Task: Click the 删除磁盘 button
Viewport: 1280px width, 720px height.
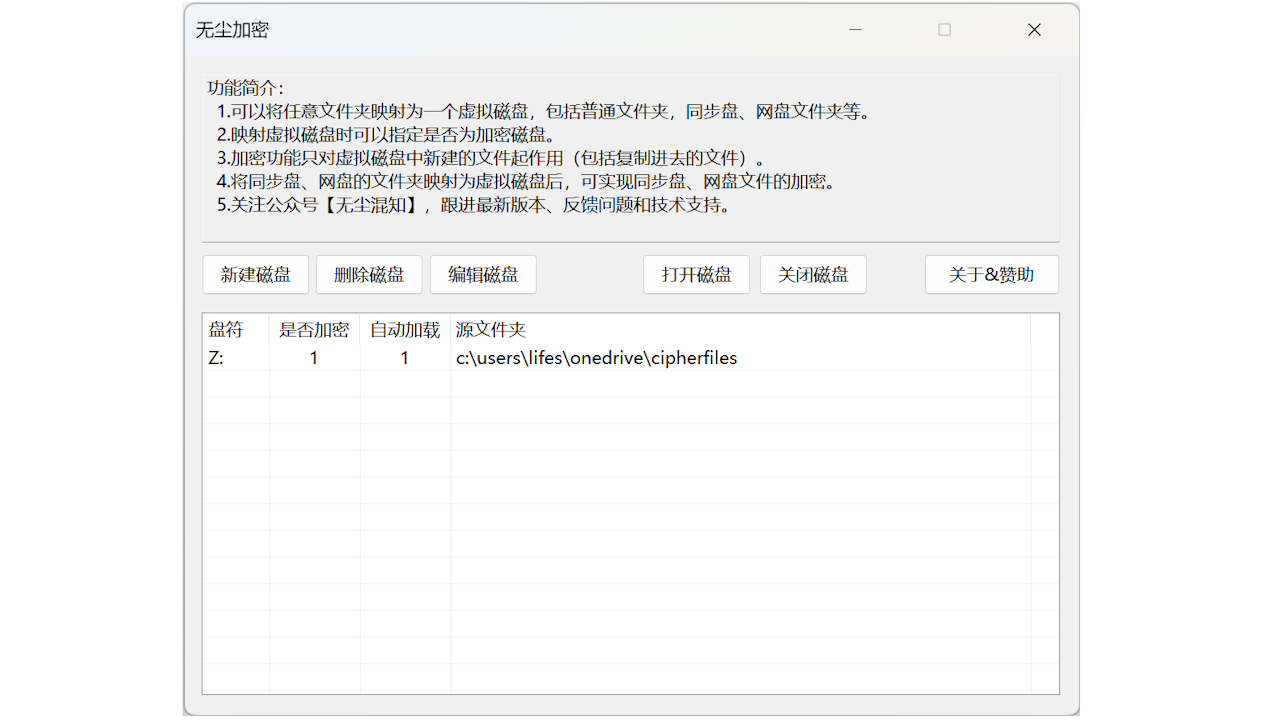Action: 369,275
